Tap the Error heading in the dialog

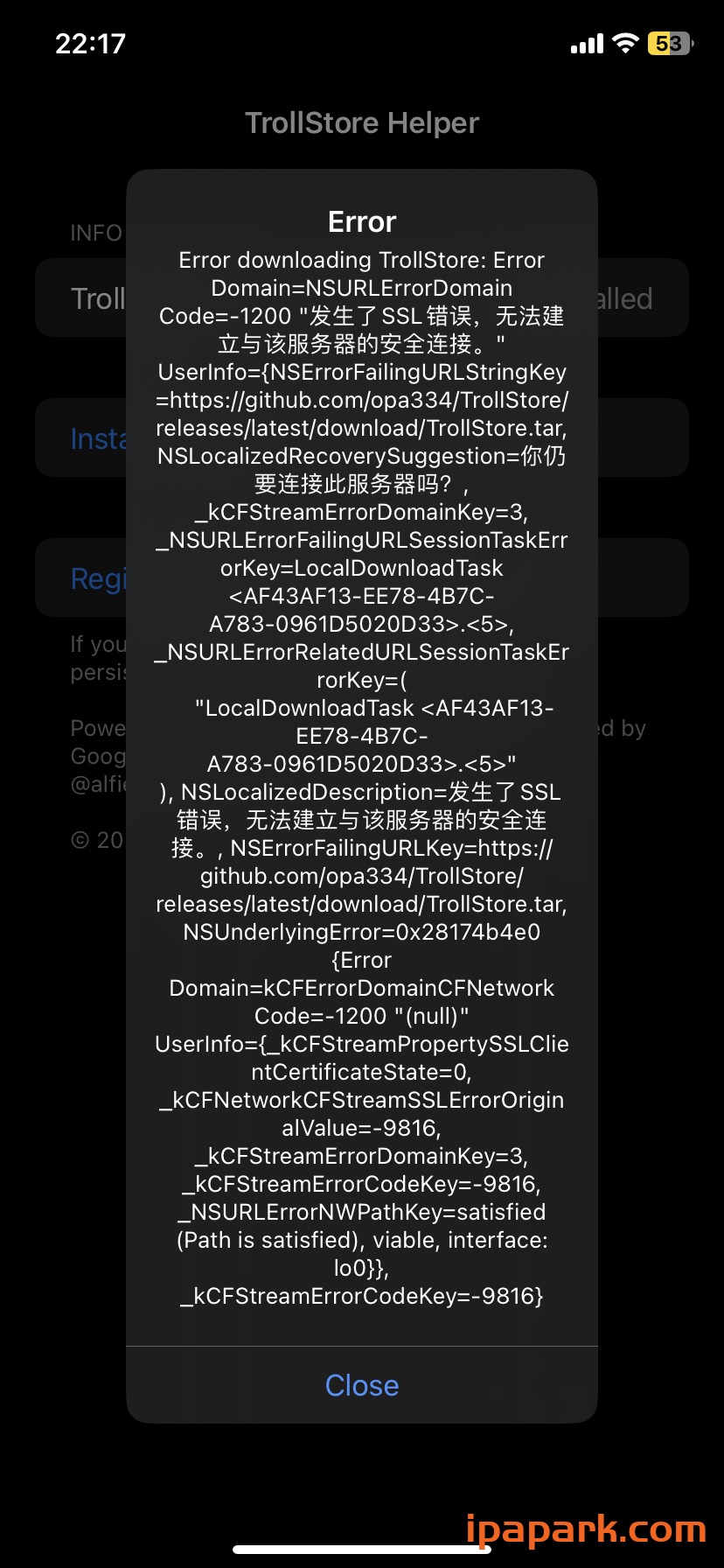point(362,222)
